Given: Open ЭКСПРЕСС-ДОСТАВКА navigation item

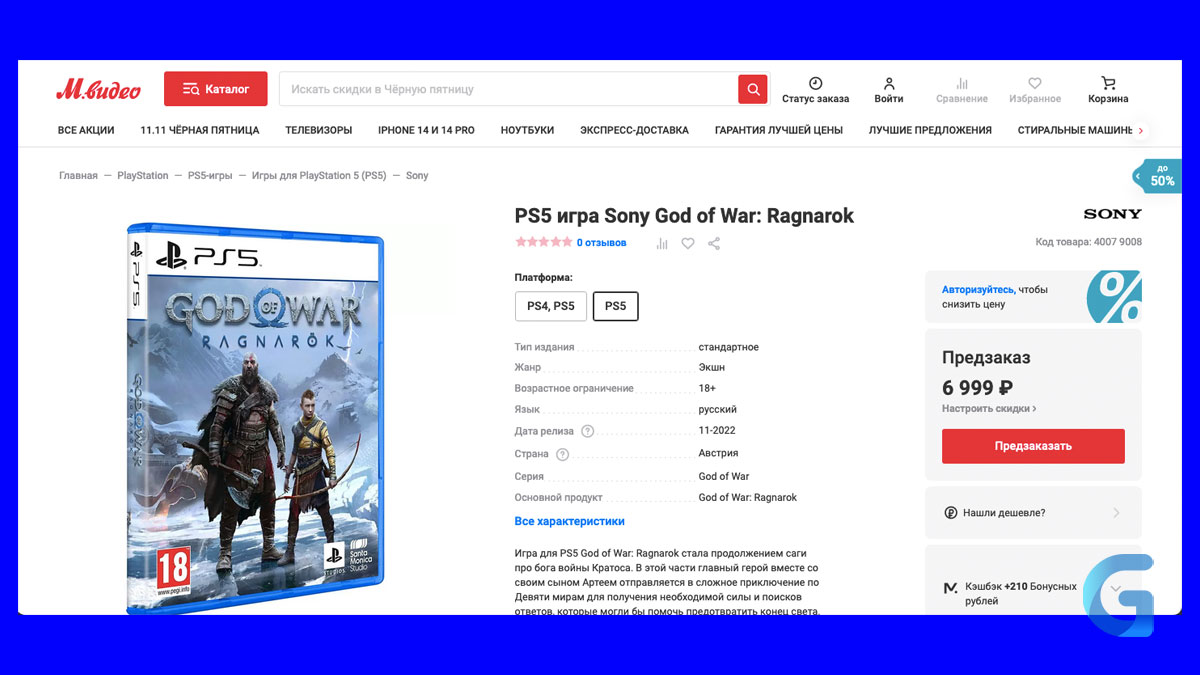Looking at the screenshot, I should [x=634, y=130].
